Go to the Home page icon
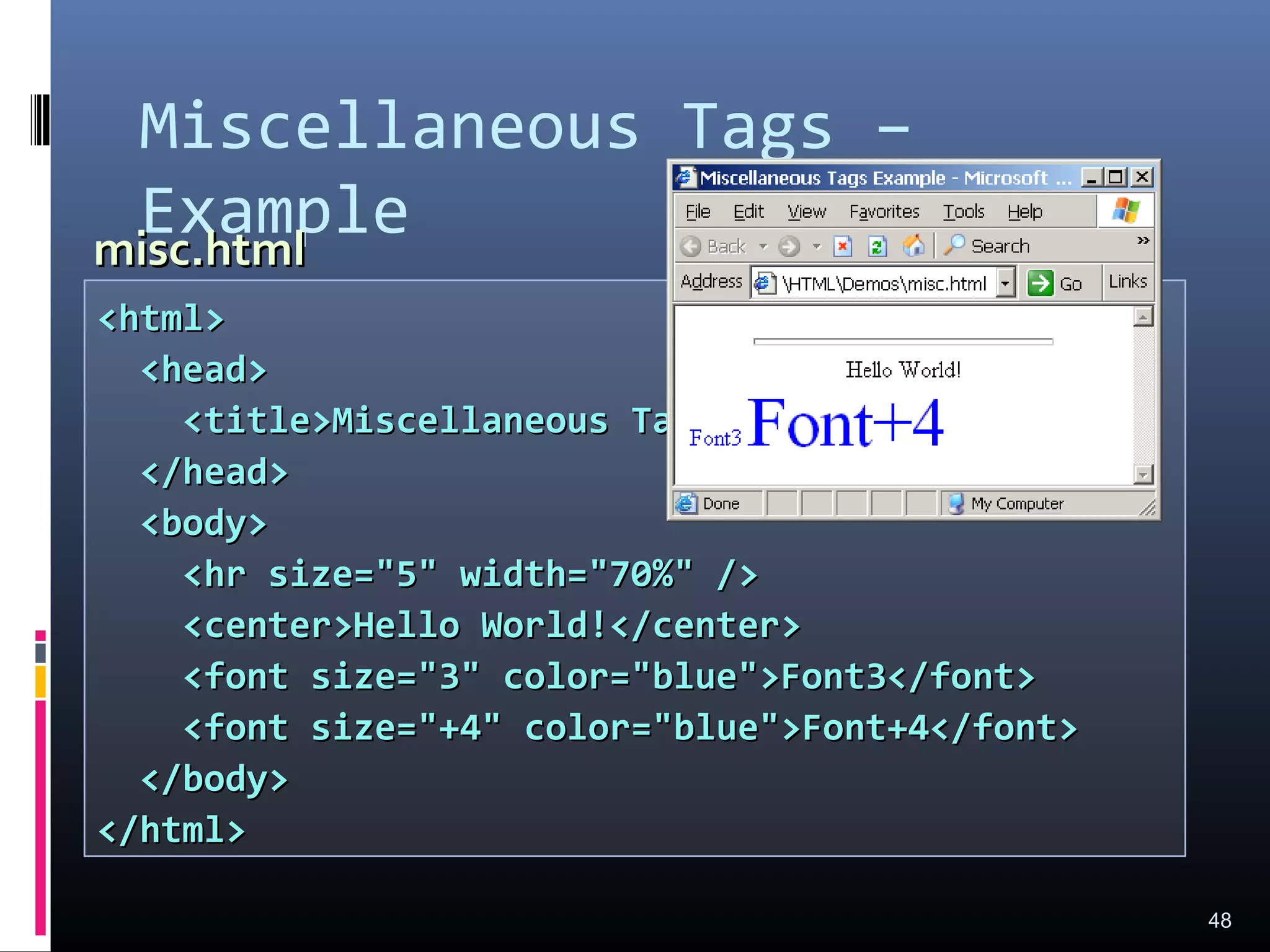 (913, 245)
